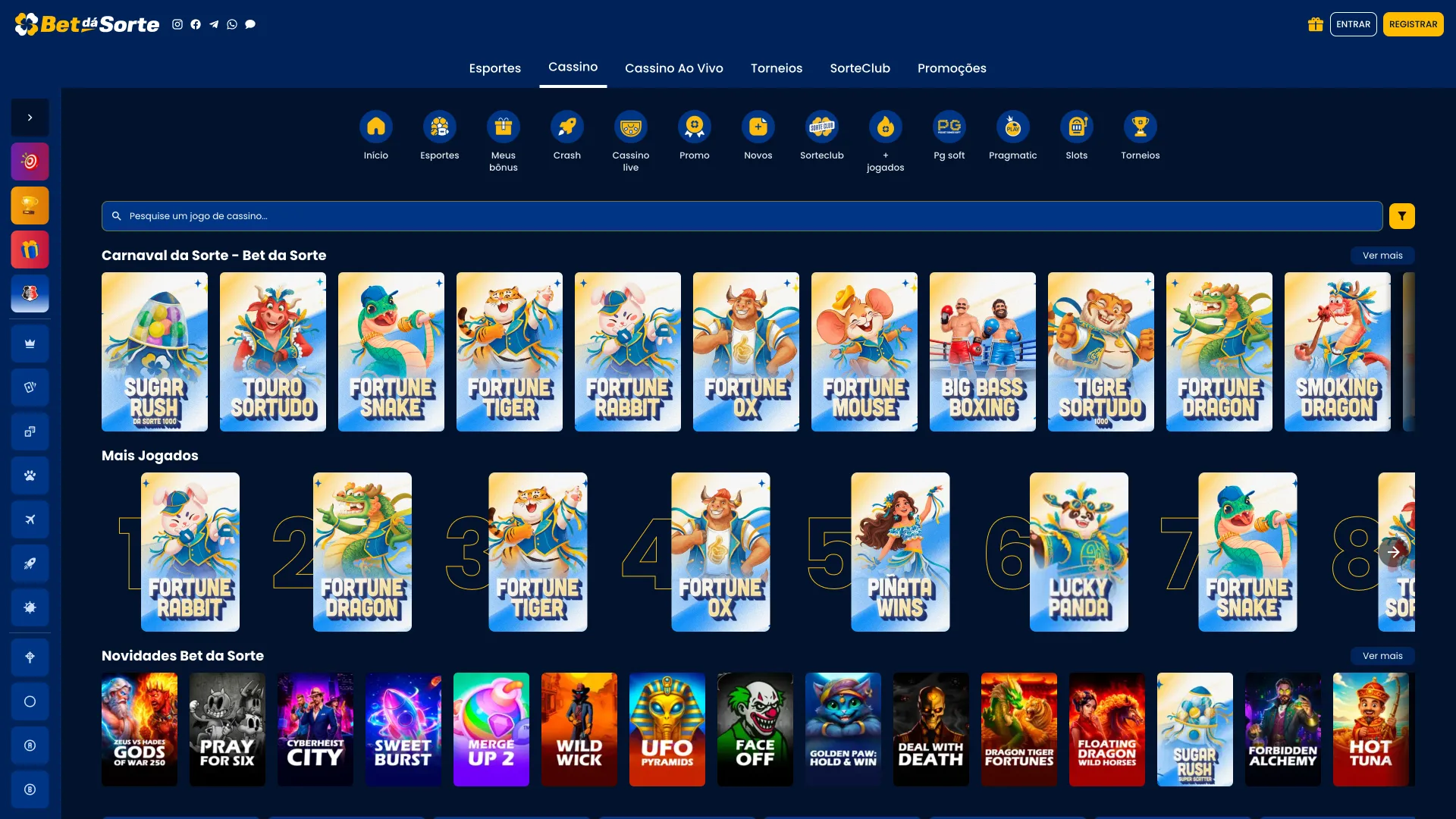Open the Tigre Sortudo game card
Screen dimensions: 1456x819
(x=1101, y=352)
